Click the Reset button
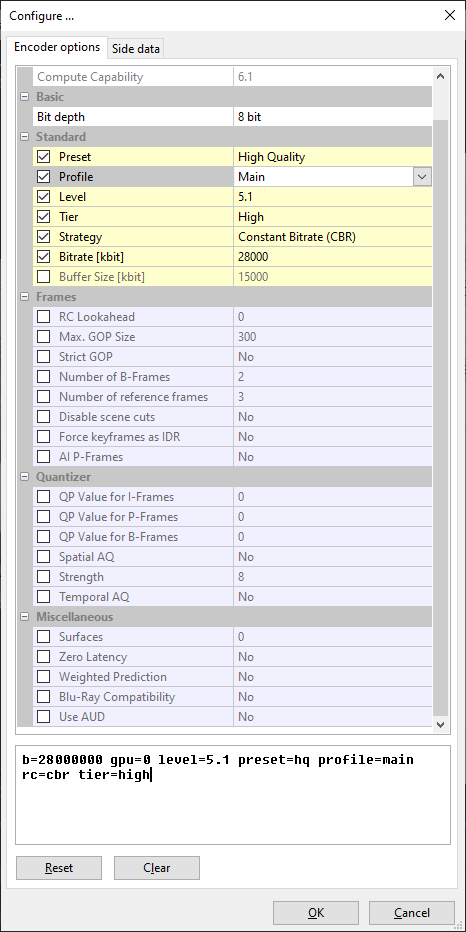 59,868
